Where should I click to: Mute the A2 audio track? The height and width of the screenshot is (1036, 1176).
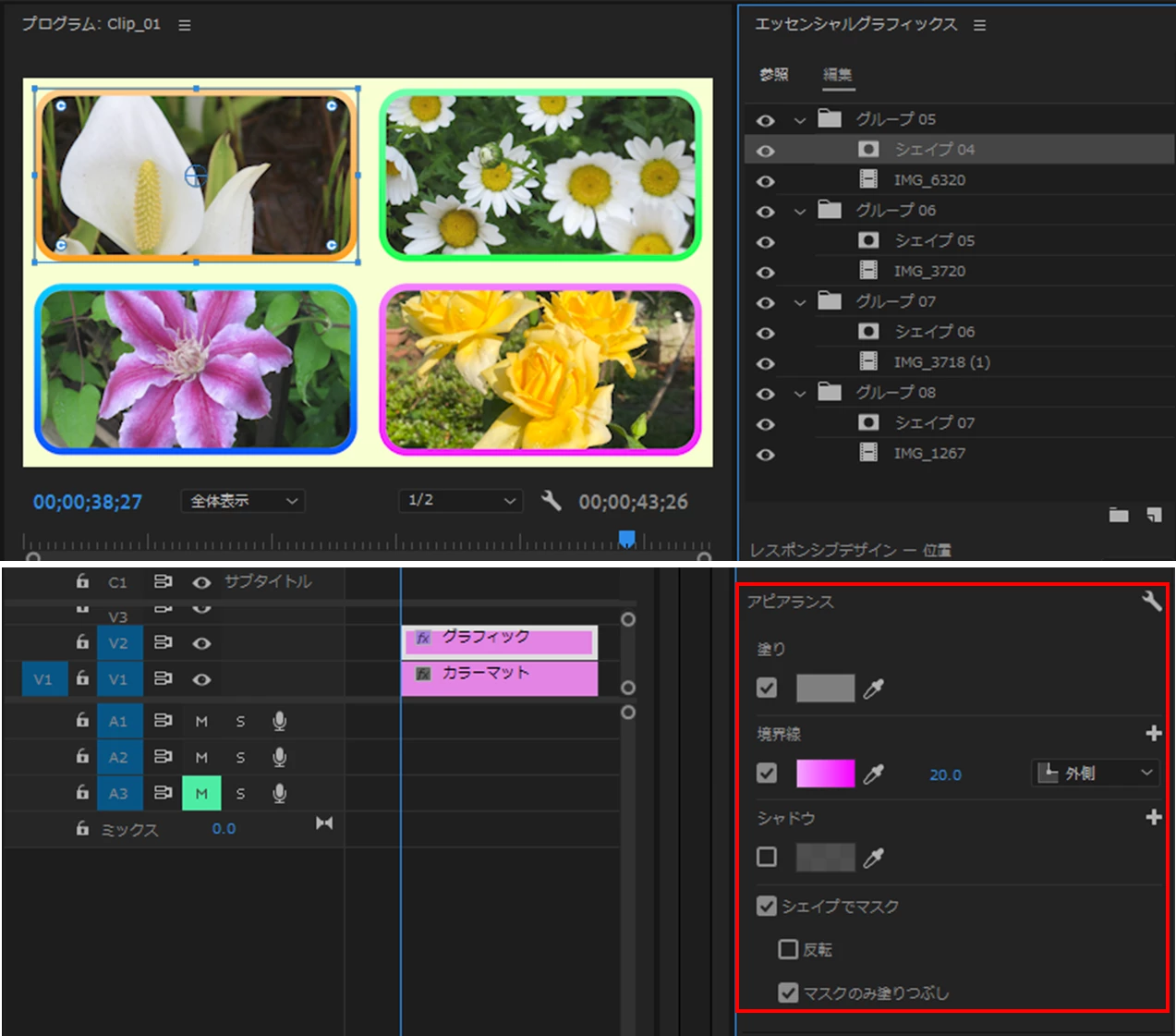(201, 757)
